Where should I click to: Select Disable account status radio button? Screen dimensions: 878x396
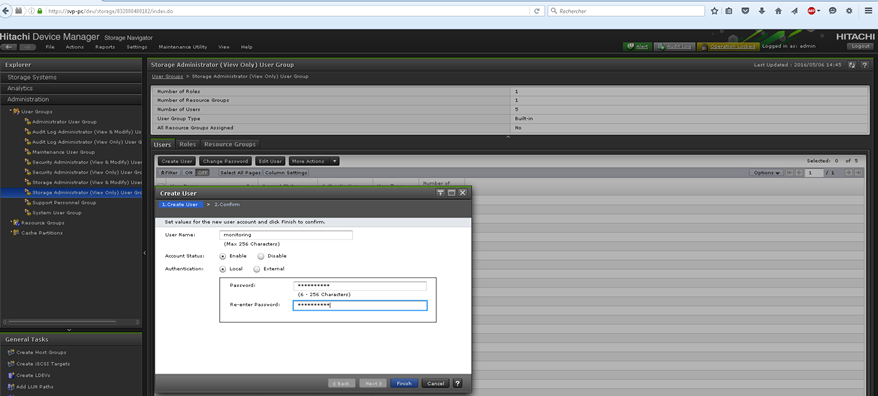coord(260,256)
